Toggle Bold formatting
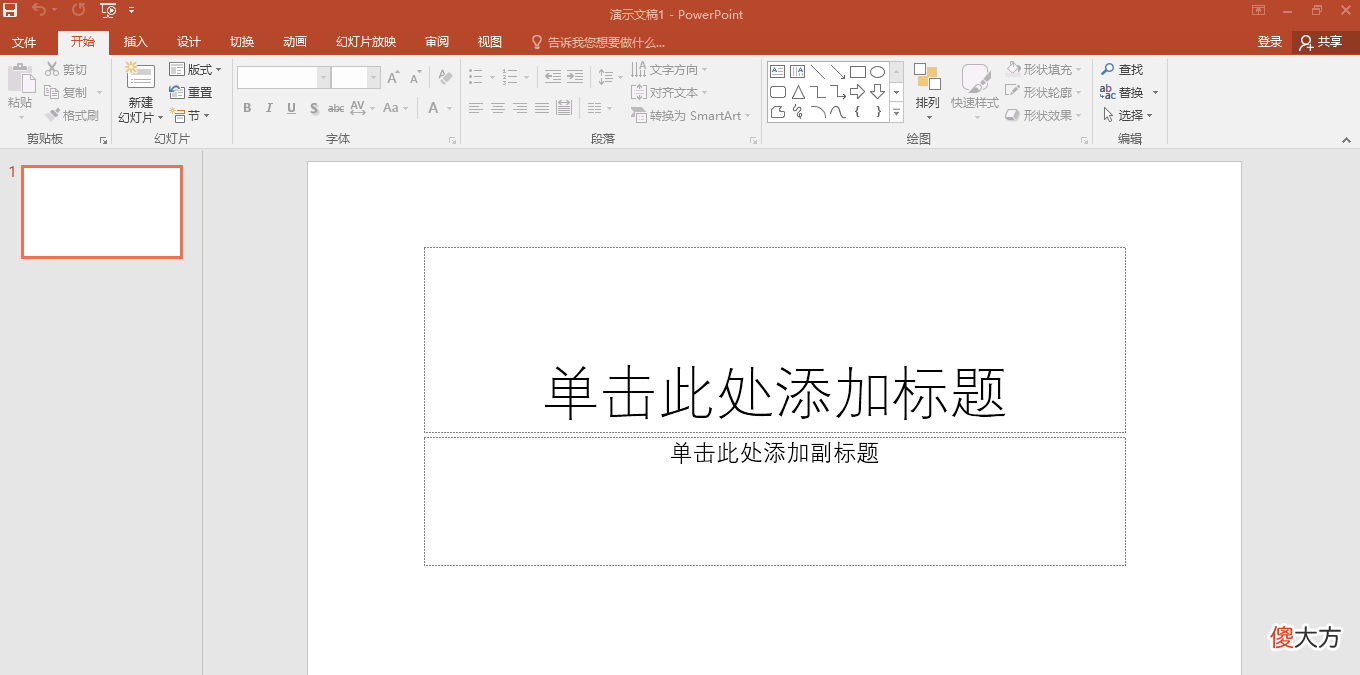 point(247,108)
